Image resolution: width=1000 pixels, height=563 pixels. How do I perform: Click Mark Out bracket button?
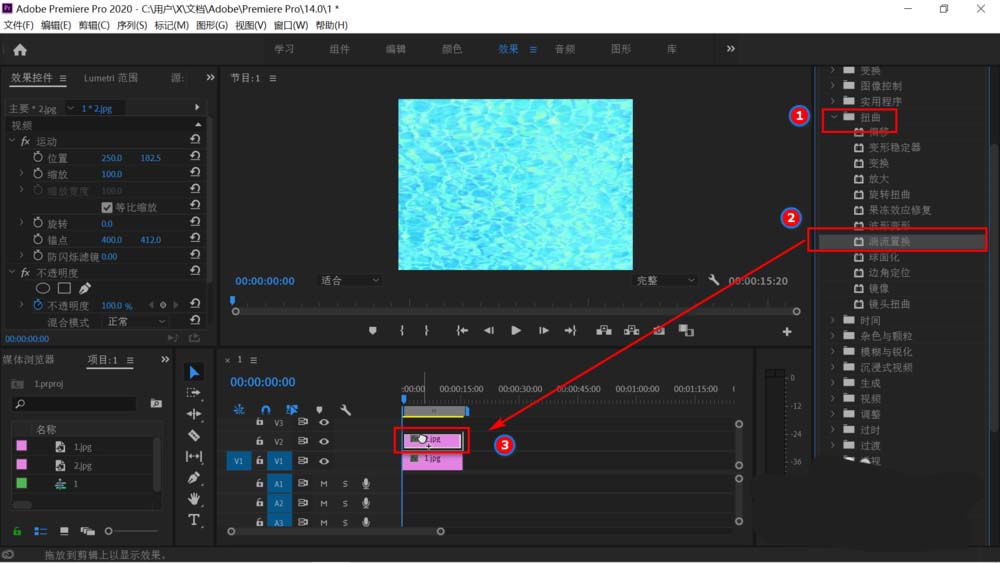[x=426, y=330]
